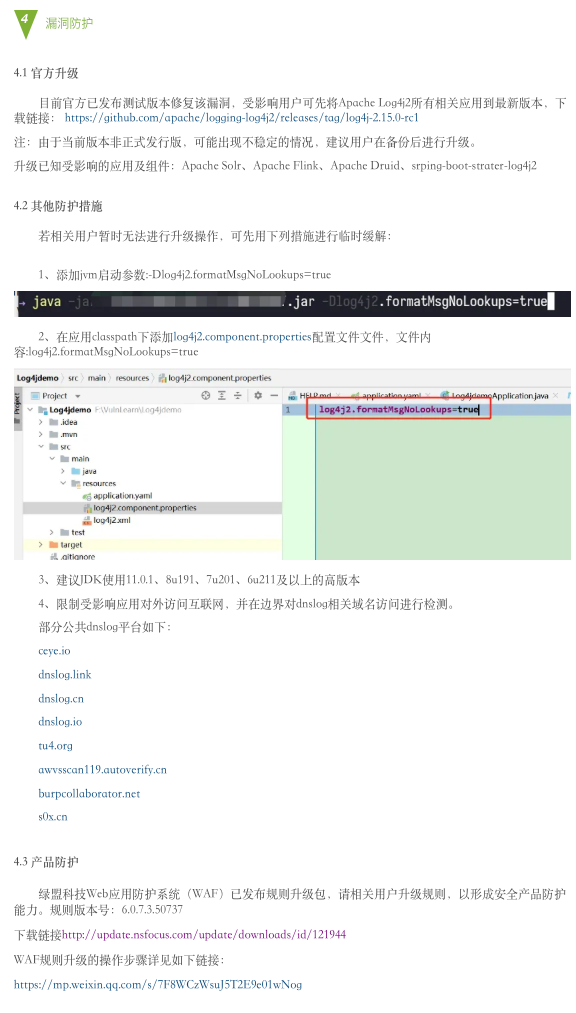The width and height of the screenshot is (576, 1013).
Task: Expand the .idea folder
Action: (40, 422)
